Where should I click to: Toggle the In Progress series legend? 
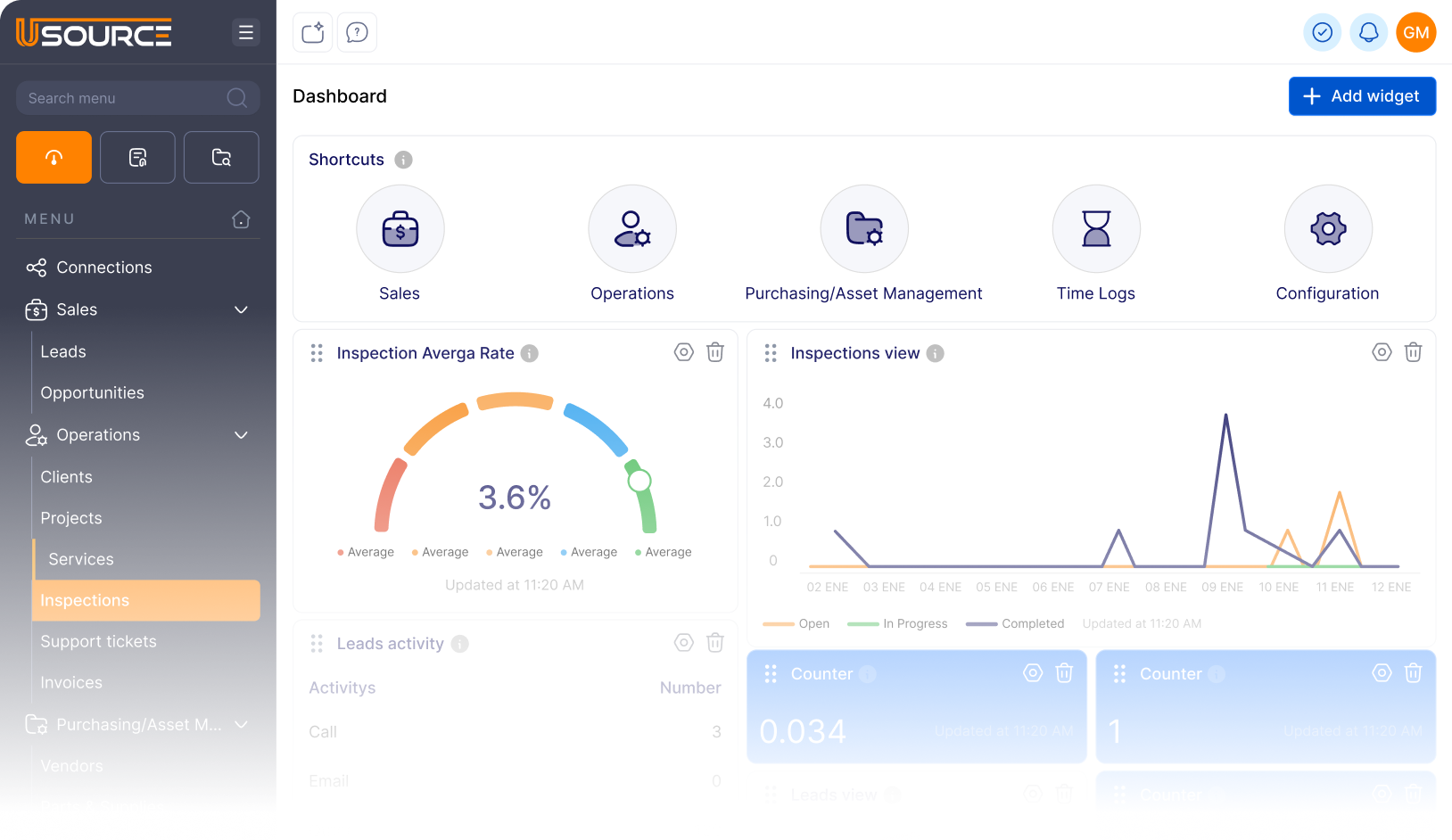[x=897, y=624]
